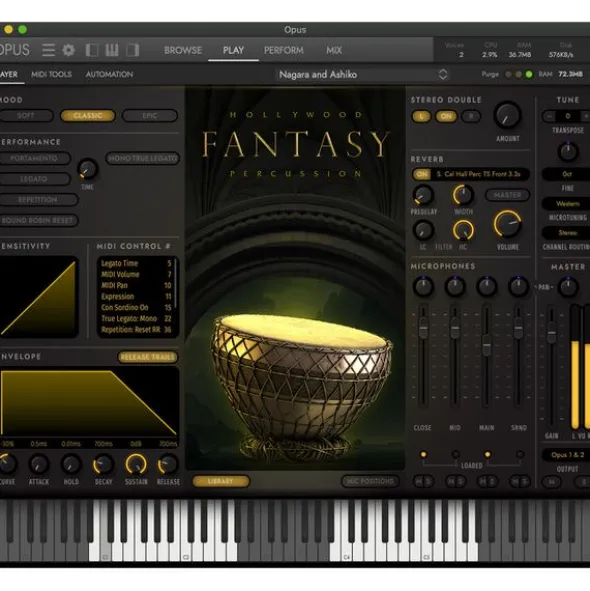Open the Oct fine tune dropdown
The width and height of the screenshot is (590, 591).
coord(567,174)
